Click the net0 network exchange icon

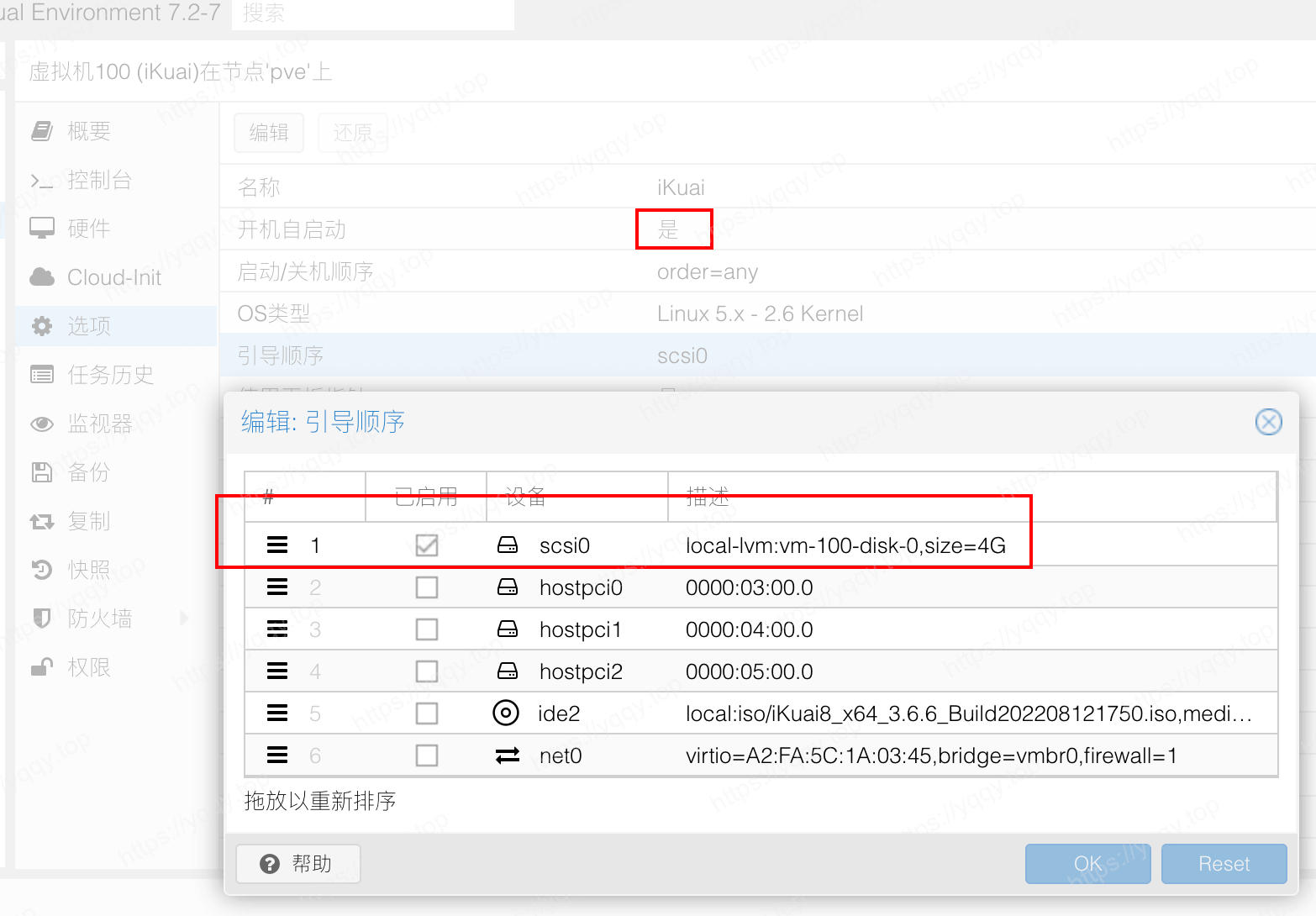tap(508, 755)
